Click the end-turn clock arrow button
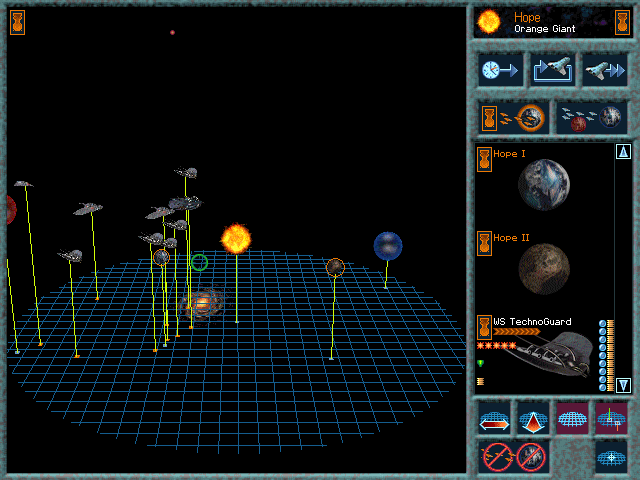The width and height of the screenshot is (640, 480). pos(500,70)
